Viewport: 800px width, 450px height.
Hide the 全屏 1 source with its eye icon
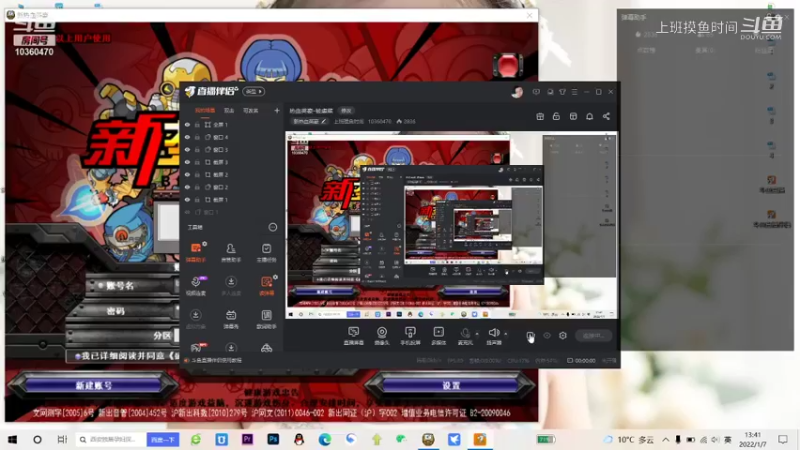[x=187, y=124]
